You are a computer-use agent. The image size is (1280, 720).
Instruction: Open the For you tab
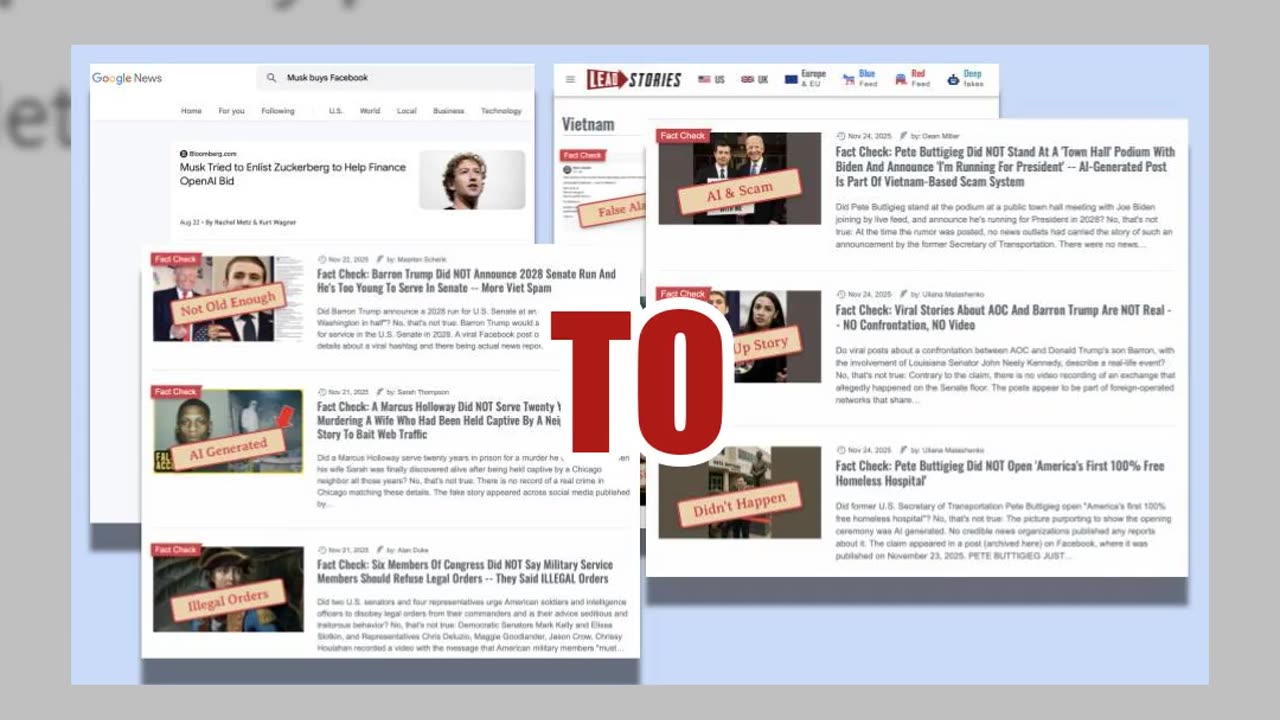(x=231, y=111)
